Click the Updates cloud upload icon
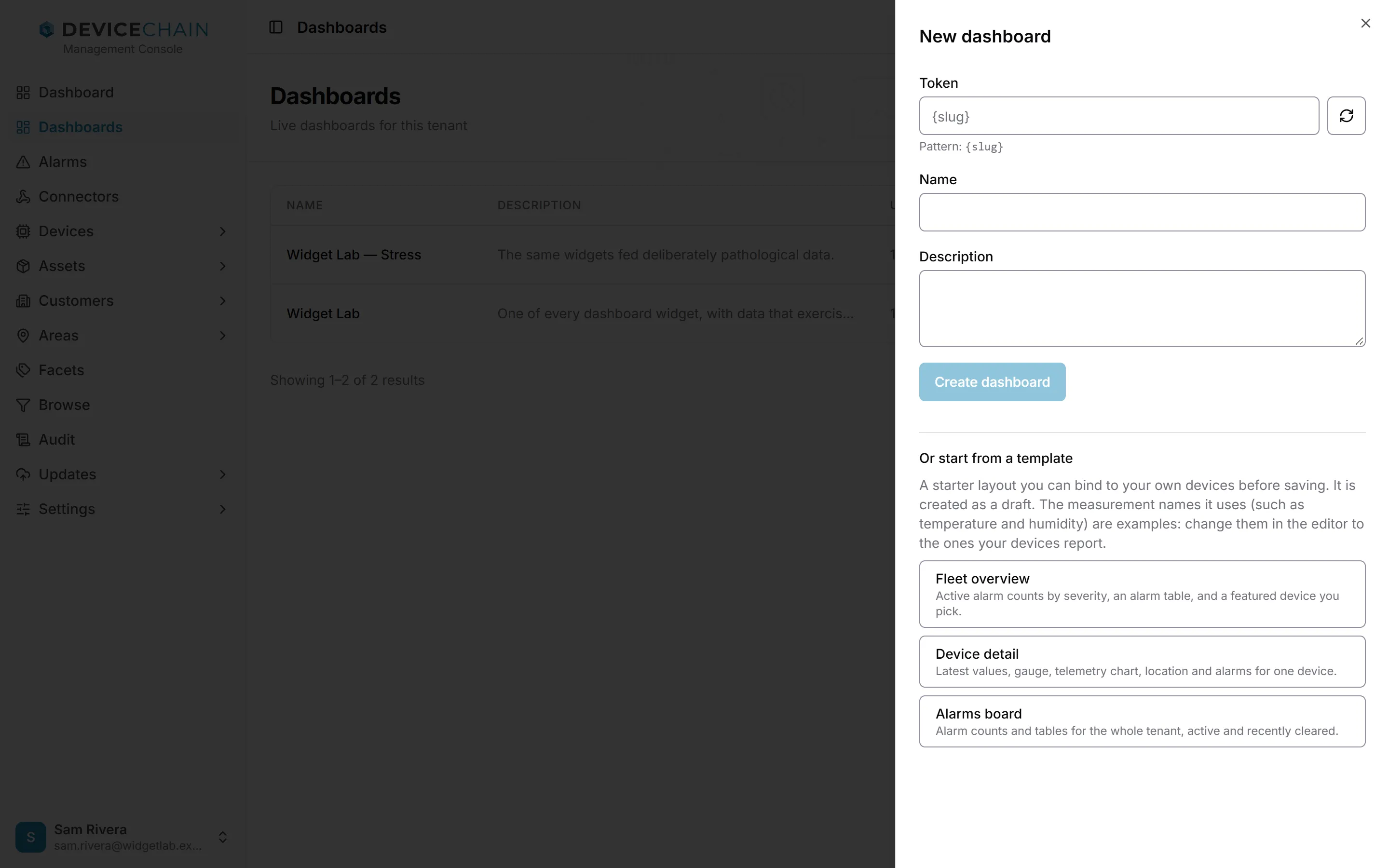1389x868 pixels. 23,474
